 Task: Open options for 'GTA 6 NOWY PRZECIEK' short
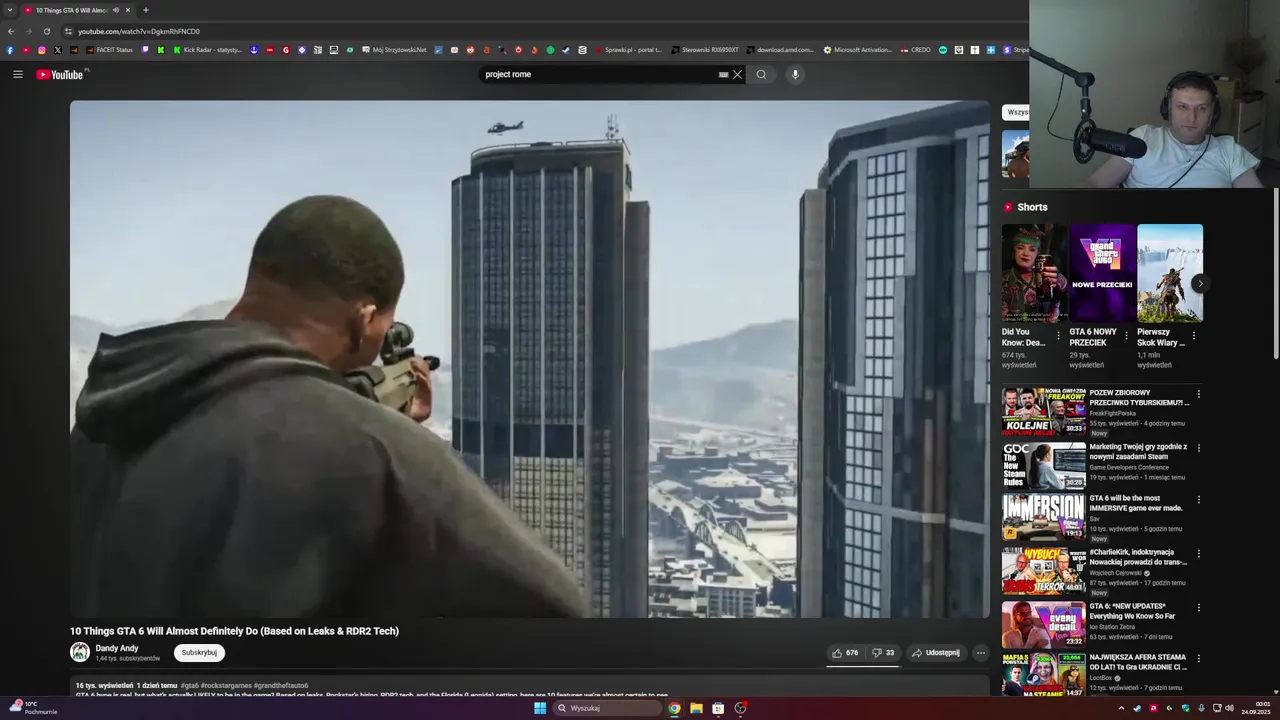[1126, 336]
